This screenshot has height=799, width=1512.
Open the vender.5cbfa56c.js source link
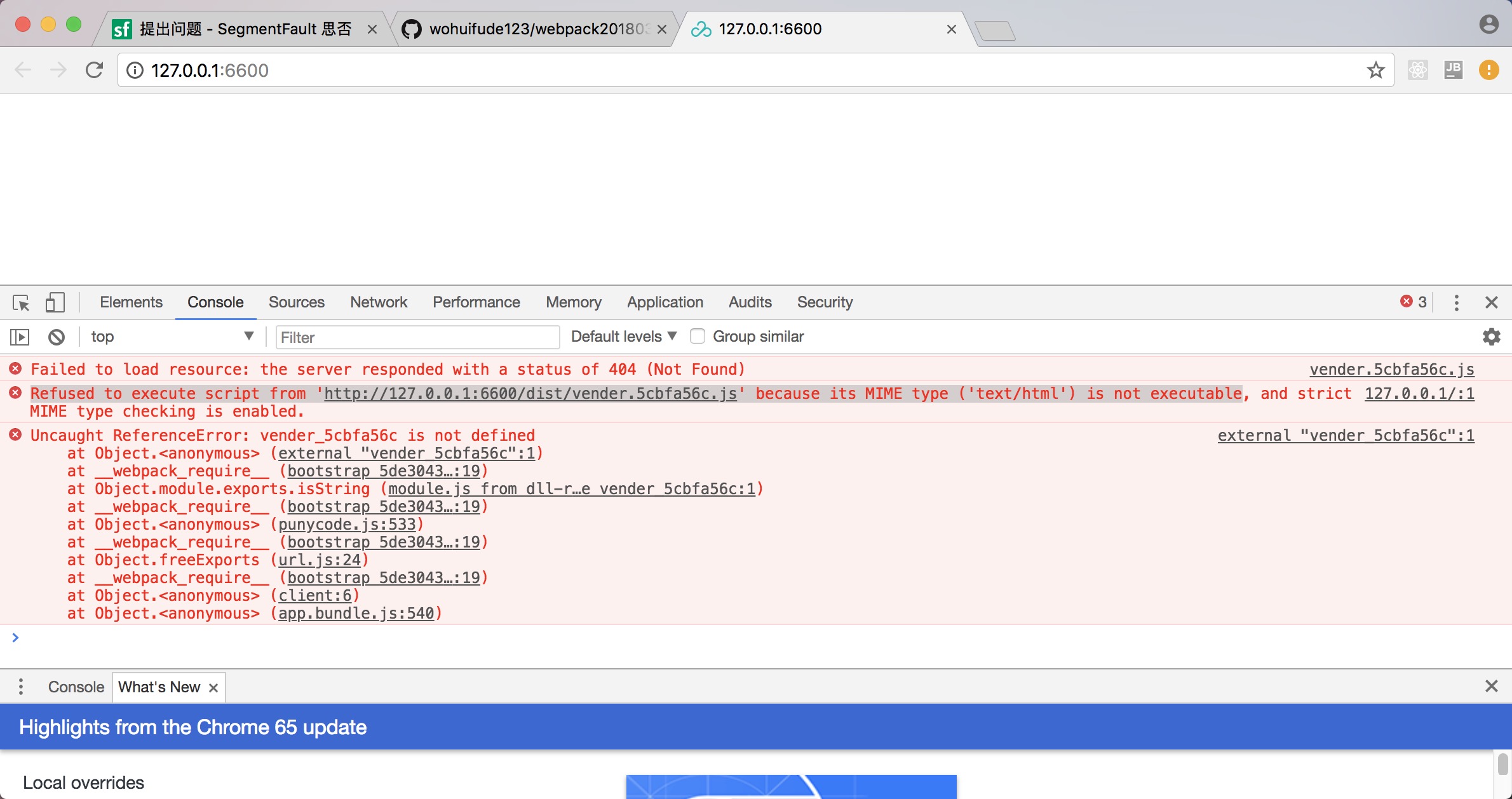(x=1391, y=370)
